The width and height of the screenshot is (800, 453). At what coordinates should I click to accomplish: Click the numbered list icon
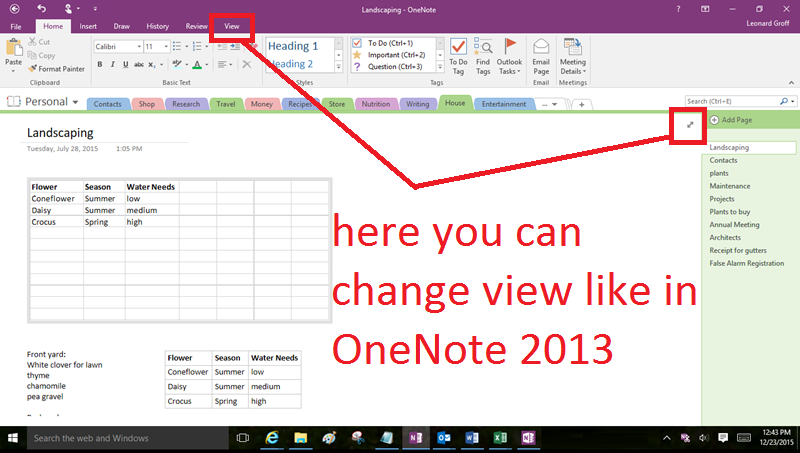tap(197, 46)
